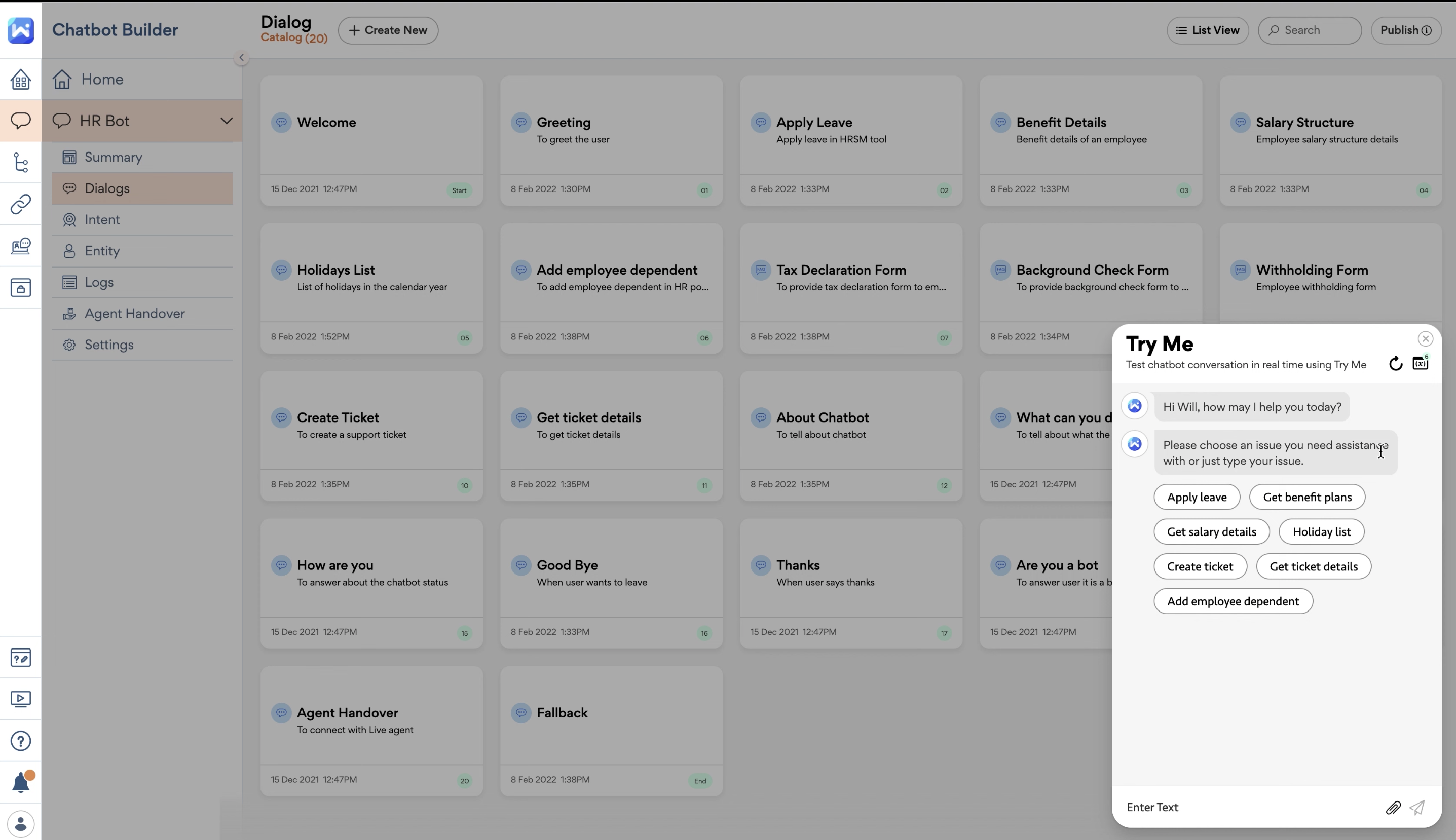
Task: Open the help question mark icon
Action: pyautogui.click(x=21, y=741)
